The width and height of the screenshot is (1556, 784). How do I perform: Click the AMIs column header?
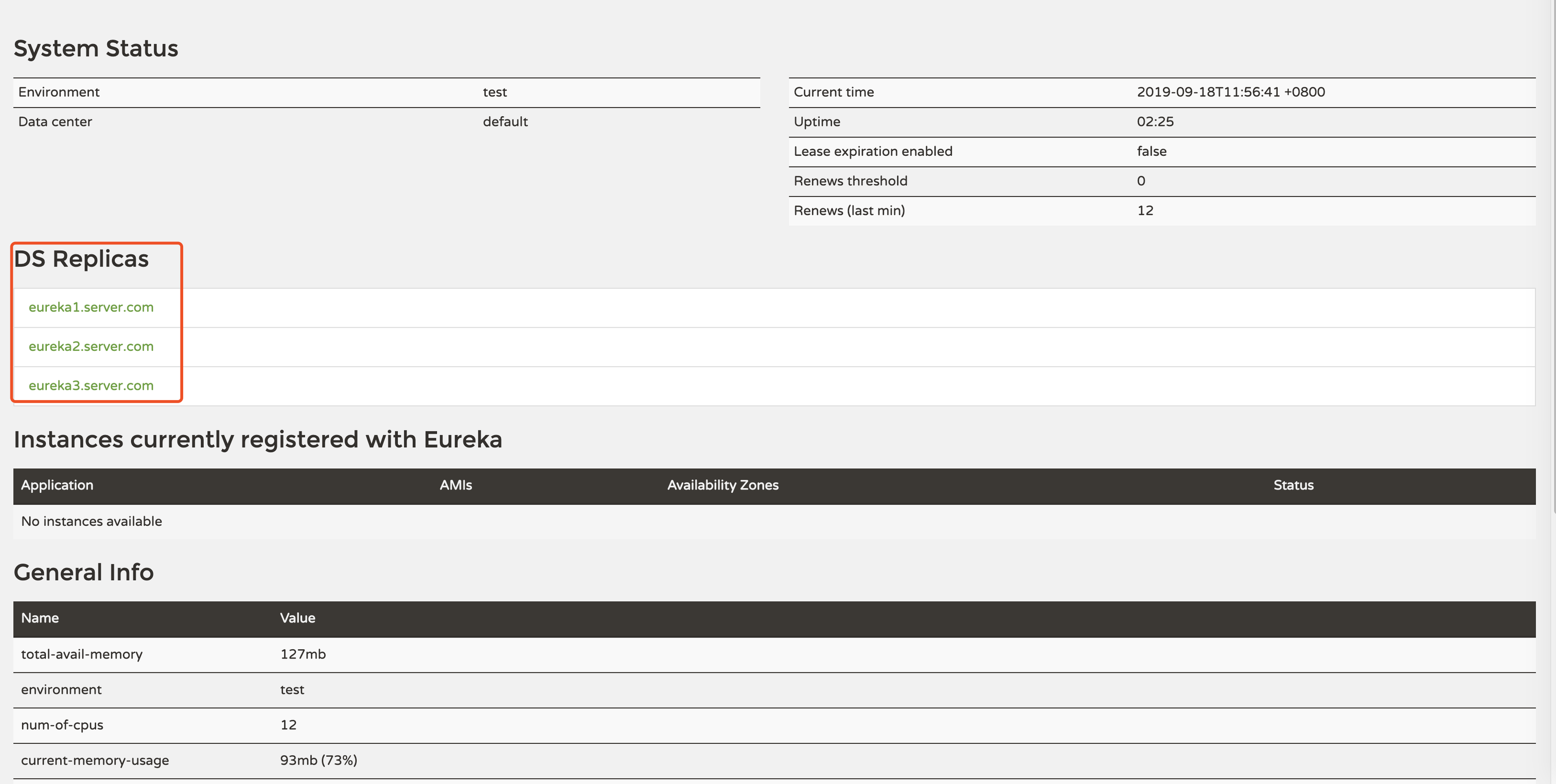tap(456, 485)
